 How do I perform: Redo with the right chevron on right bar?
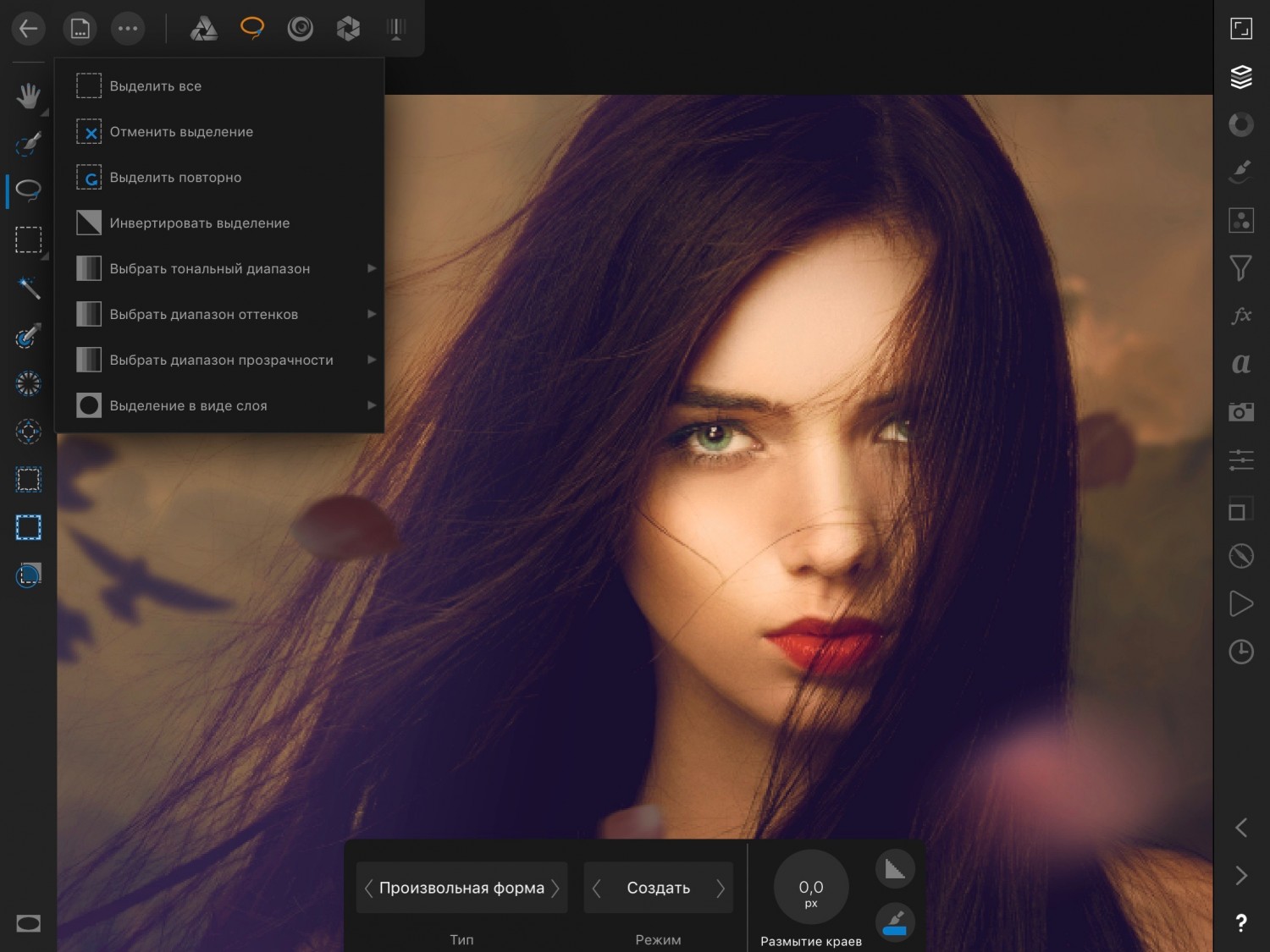1241,875
